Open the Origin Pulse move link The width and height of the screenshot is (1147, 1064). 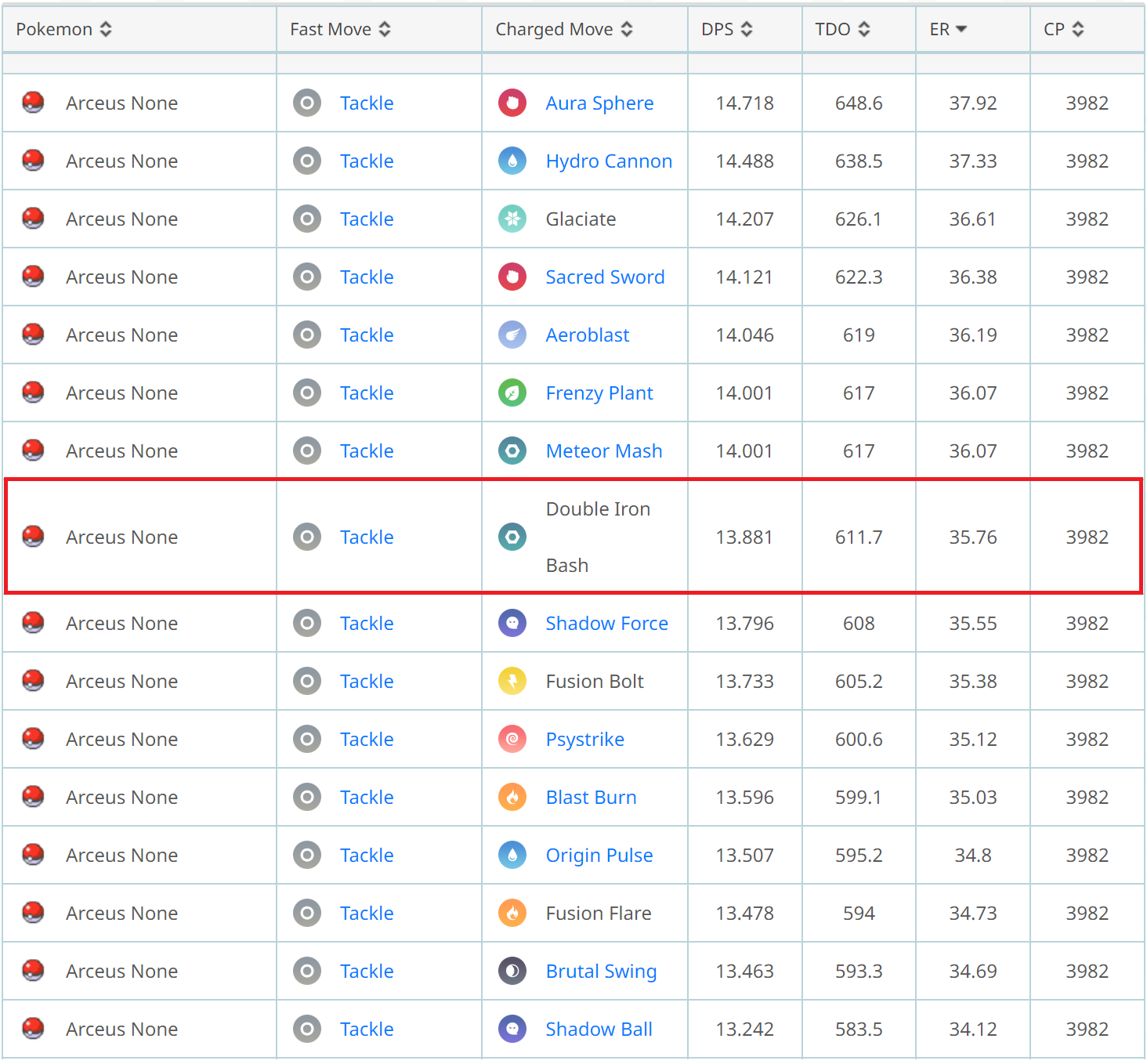pyautogui.click(x=599, y=855)
